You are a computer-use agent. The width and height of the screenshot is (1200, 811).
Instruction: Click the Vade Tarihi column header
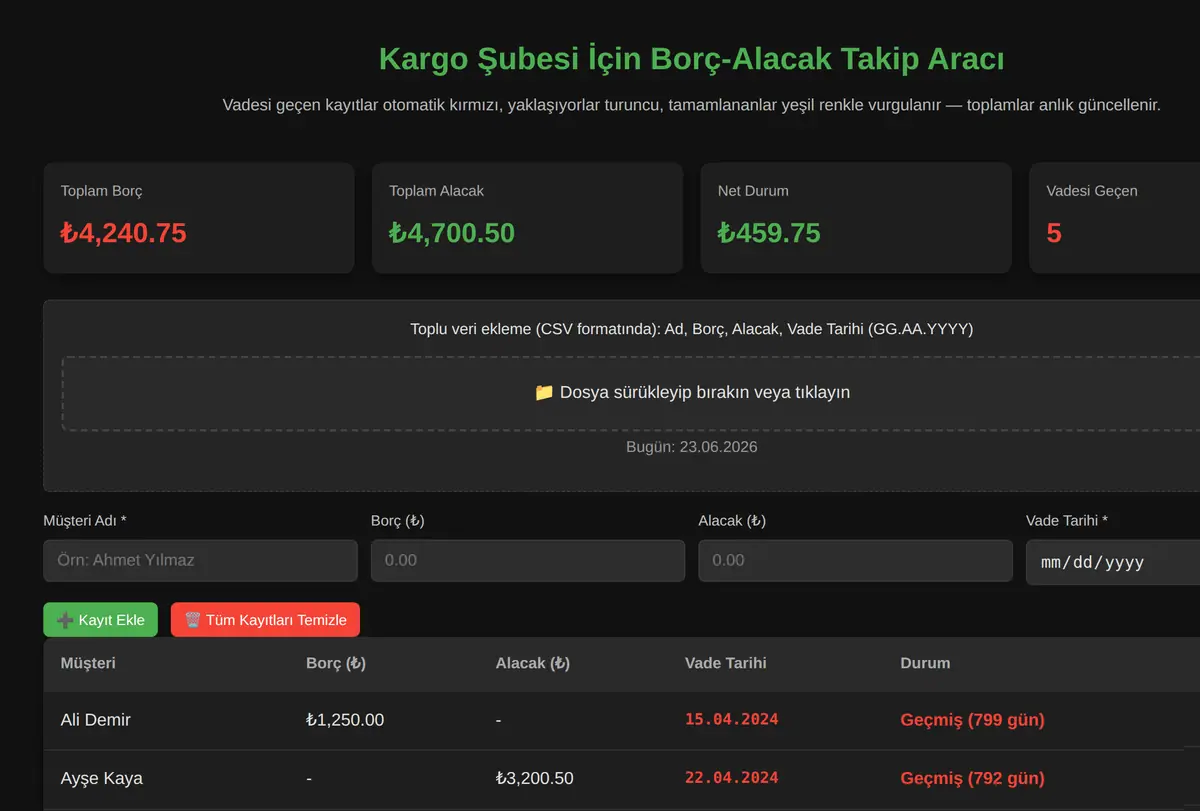(x=726, y=663)
